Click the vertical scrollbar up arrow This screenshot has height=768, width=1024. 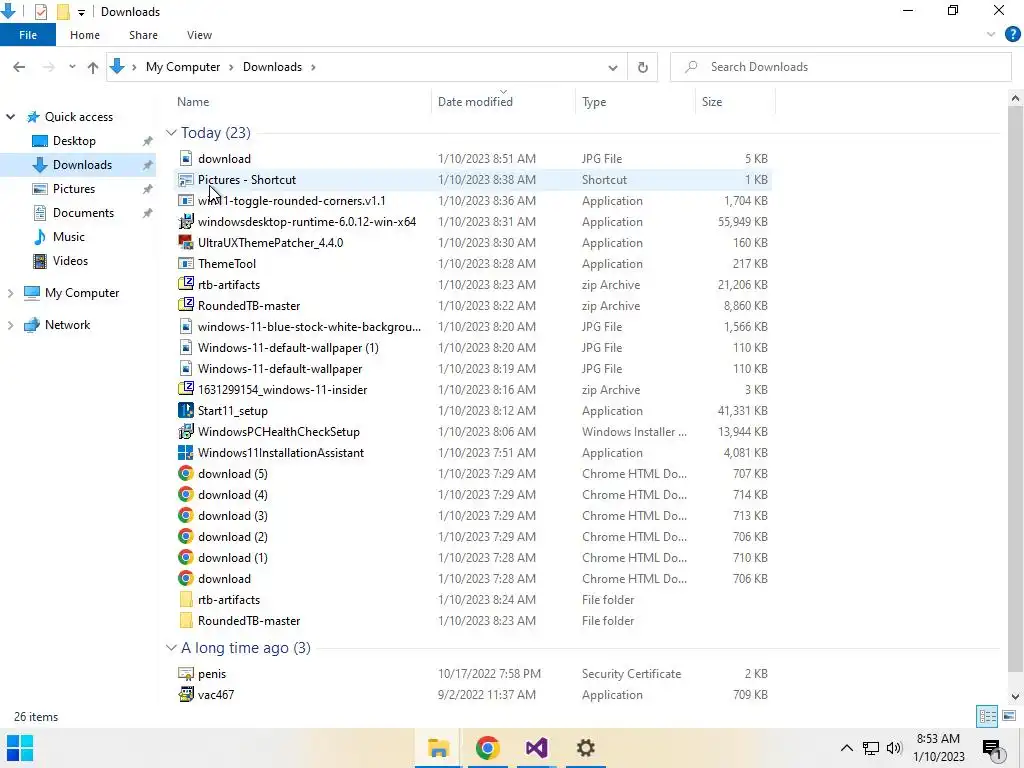(1015, 98)
